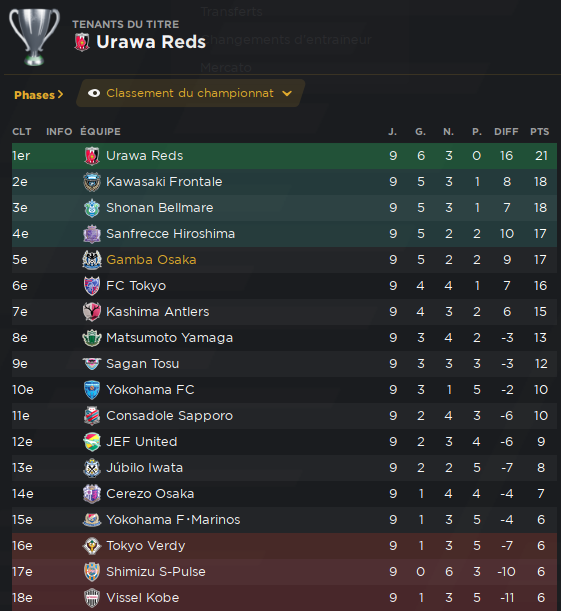Click the eye icon in view selector
Viewport: 561px width, 611px height.
click(x=94, y=93)
